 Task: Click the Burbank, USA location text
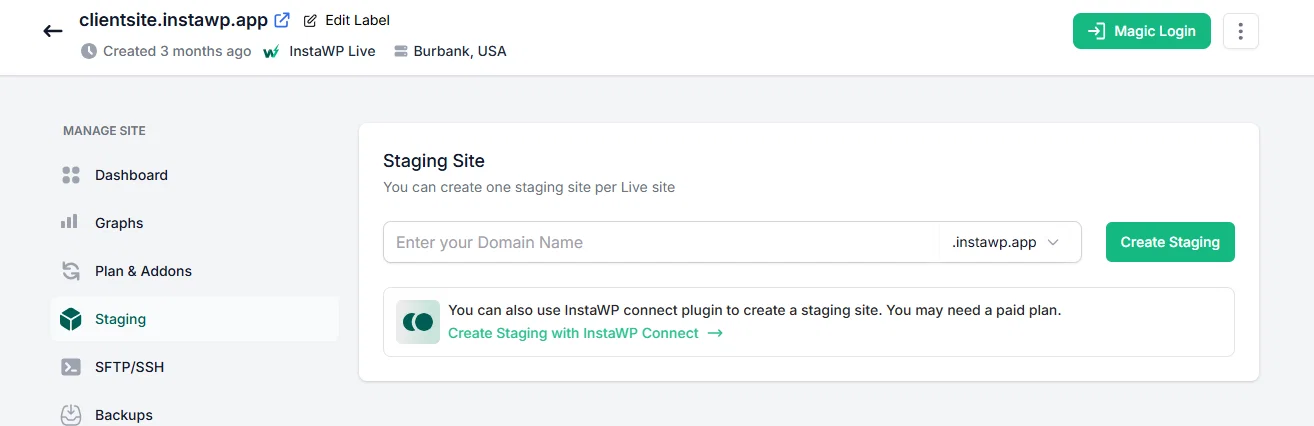click(x=460, y=51)
